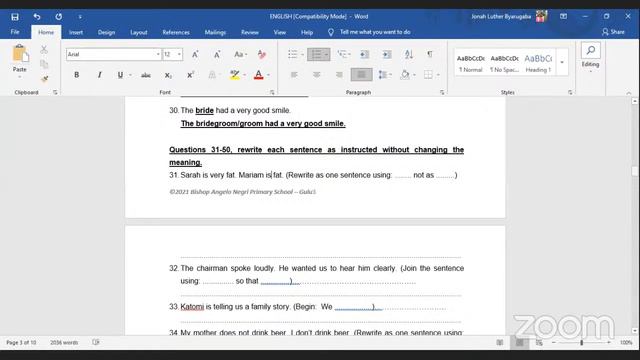Viewport: 640px width, 360px height.
Task: Open the Arial font name box
Action: (113, 54)
